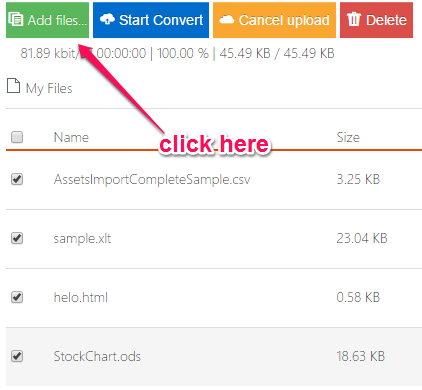Click the My Files page icon
This screenshot has width=422, height=390.
[x=14, y=86]
